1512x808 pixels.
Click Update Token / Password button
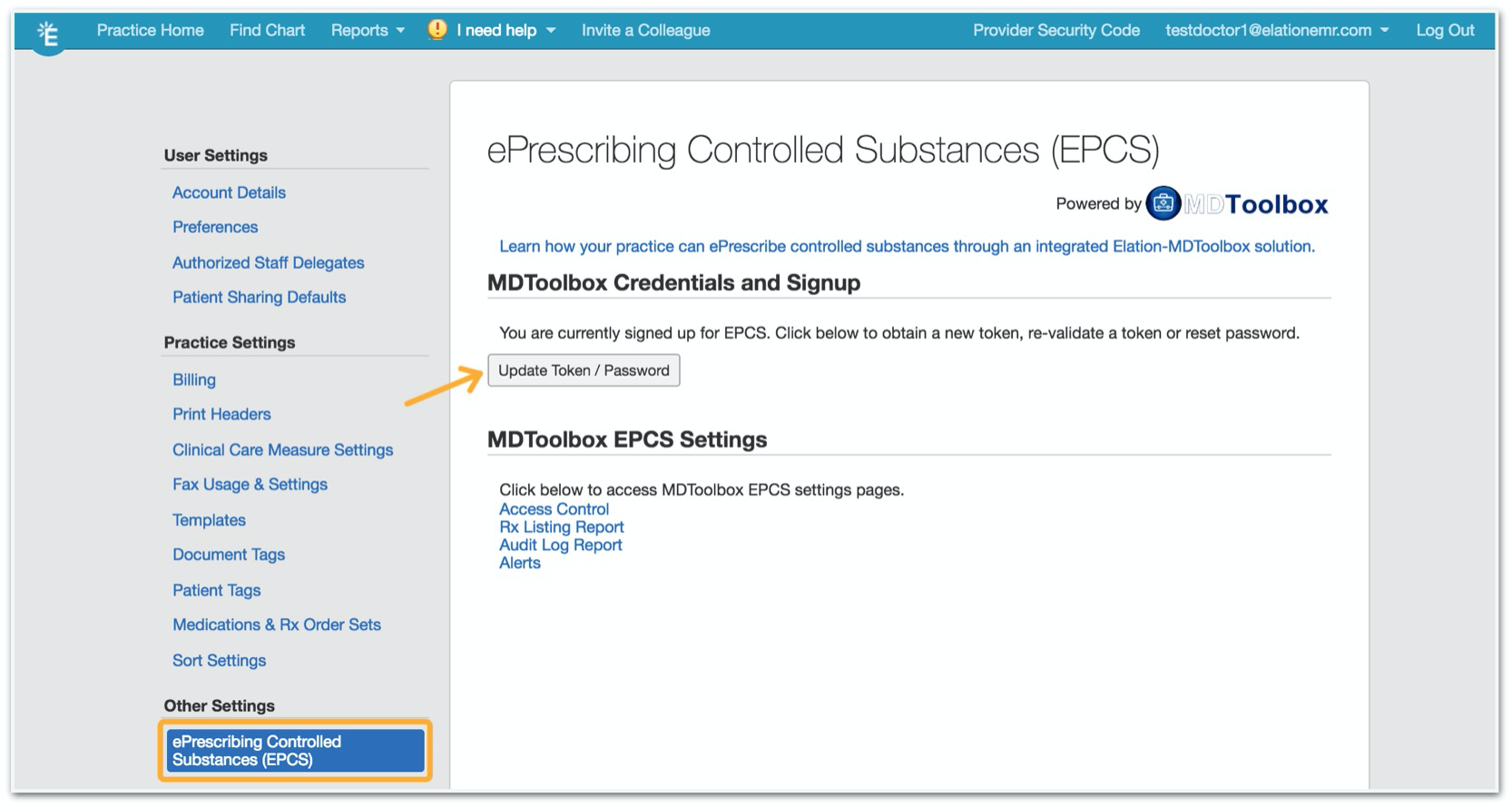click(584, 370)
